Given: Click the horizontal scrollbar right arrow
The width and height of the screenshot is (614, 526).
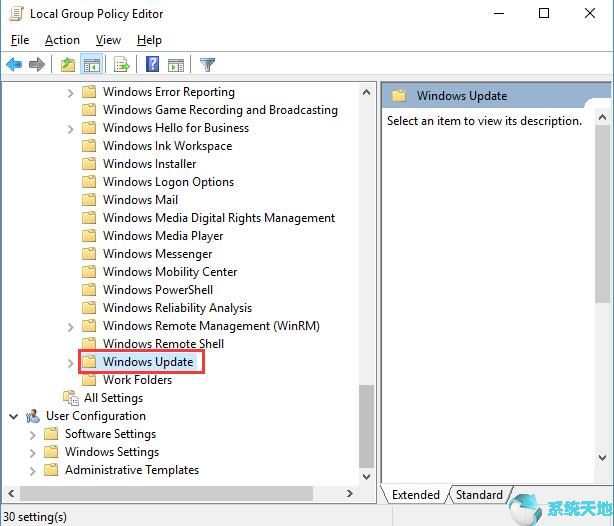Looking at the screenshot, I should click(x=350, y=493).
